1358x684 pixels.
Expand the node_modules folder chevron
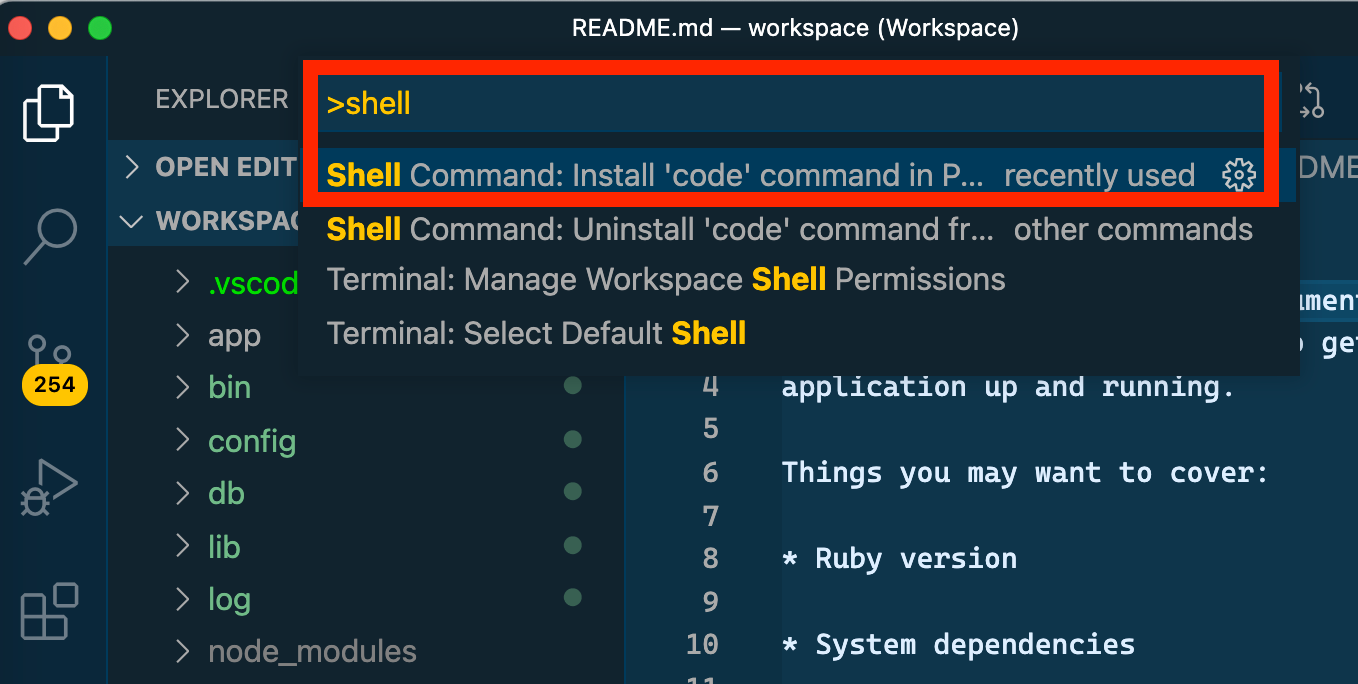tap(182, 652)
